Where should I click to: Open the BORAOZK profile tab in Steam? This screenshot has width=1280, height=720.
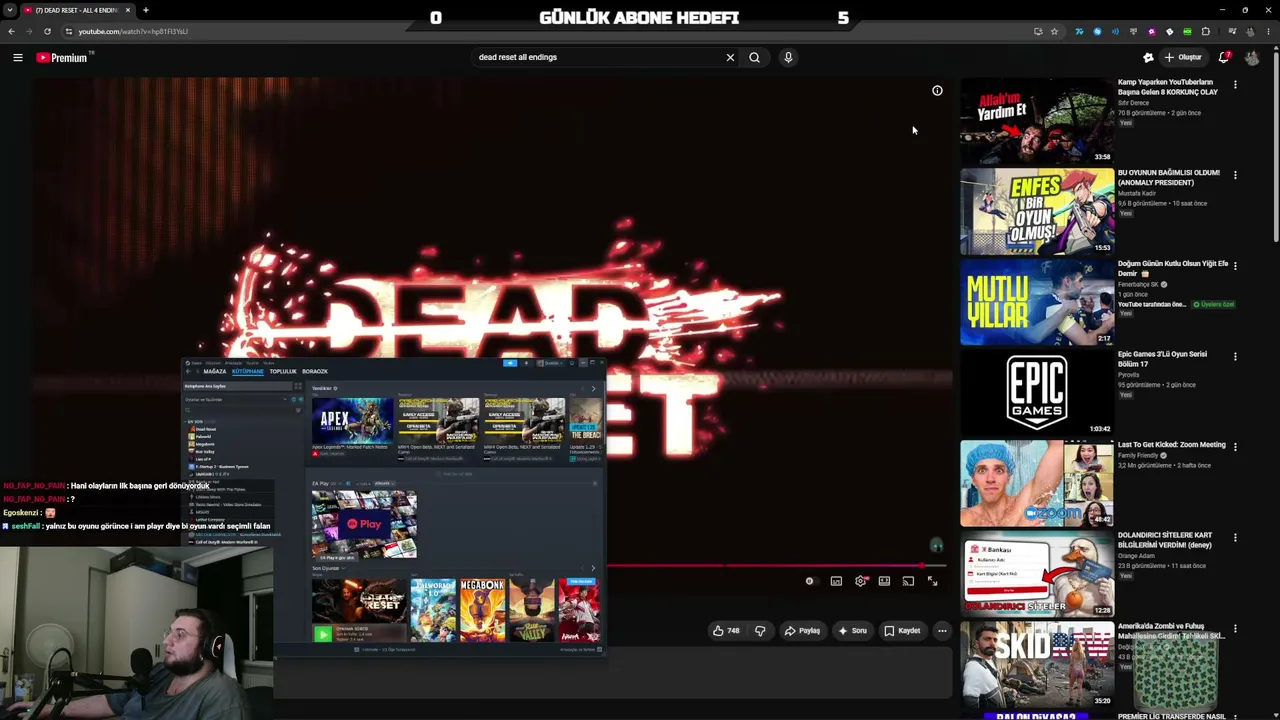[x=315, y=372]
